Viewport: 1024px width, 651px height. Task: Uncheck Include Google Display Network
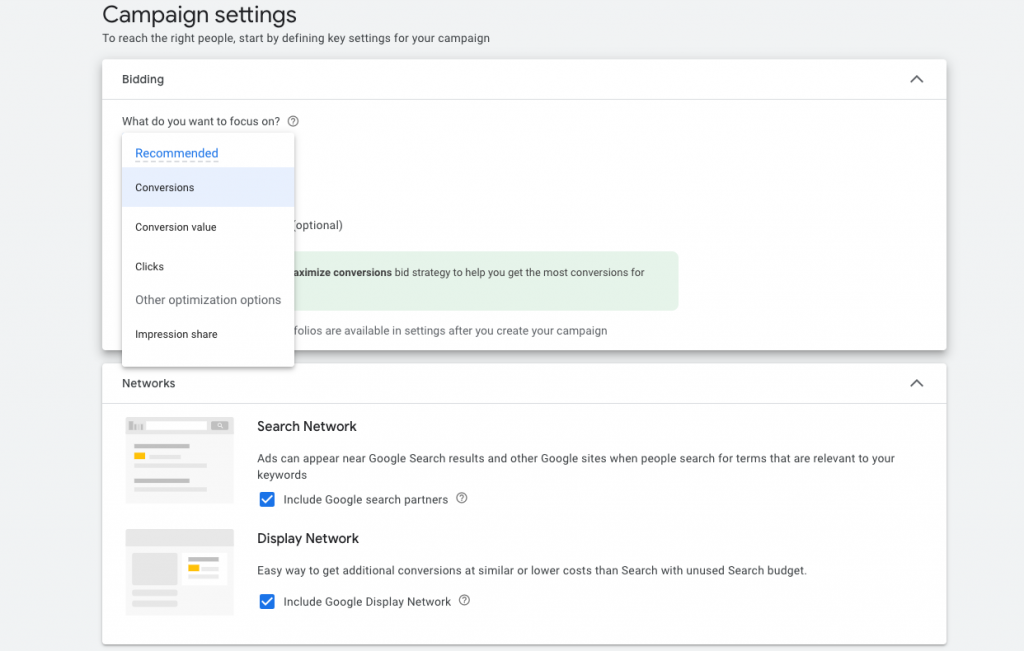click(267, 601)
